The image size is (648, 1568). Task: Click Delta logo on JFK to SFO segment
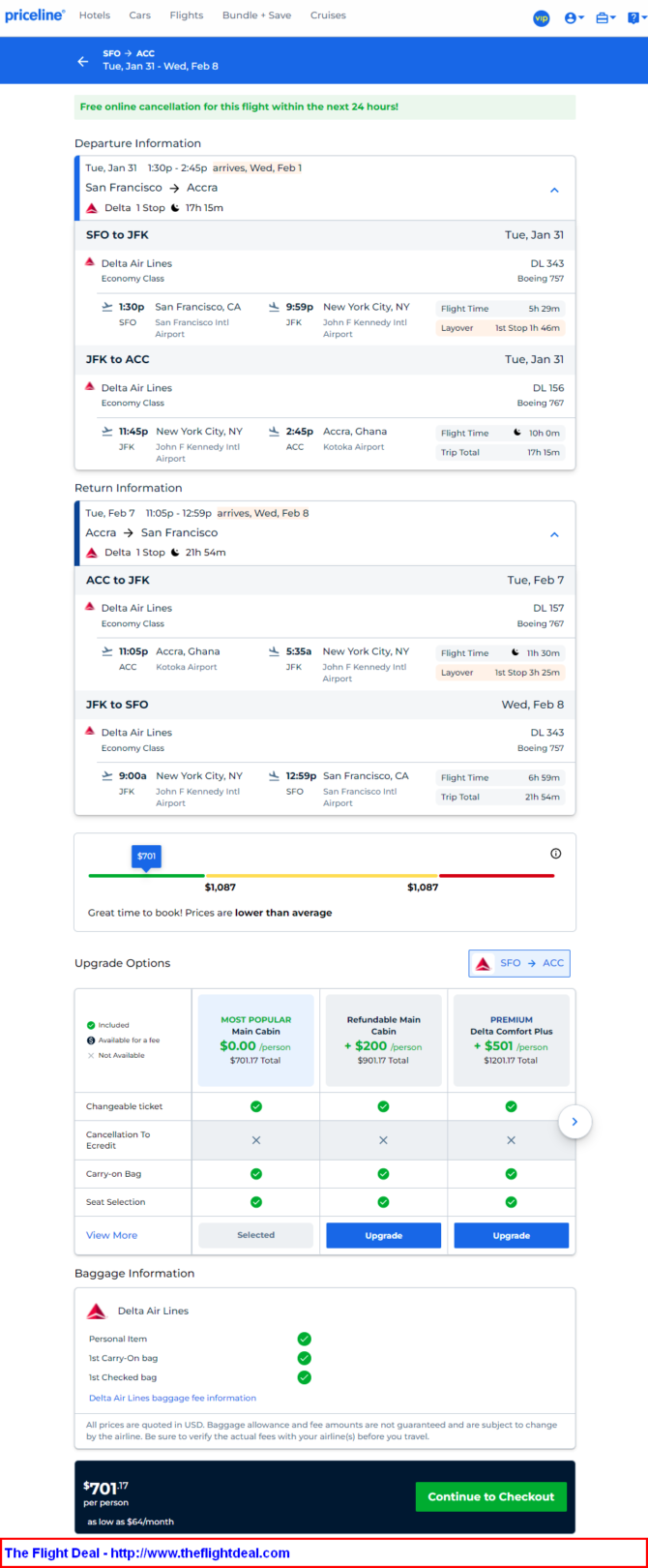click(90, 731)
